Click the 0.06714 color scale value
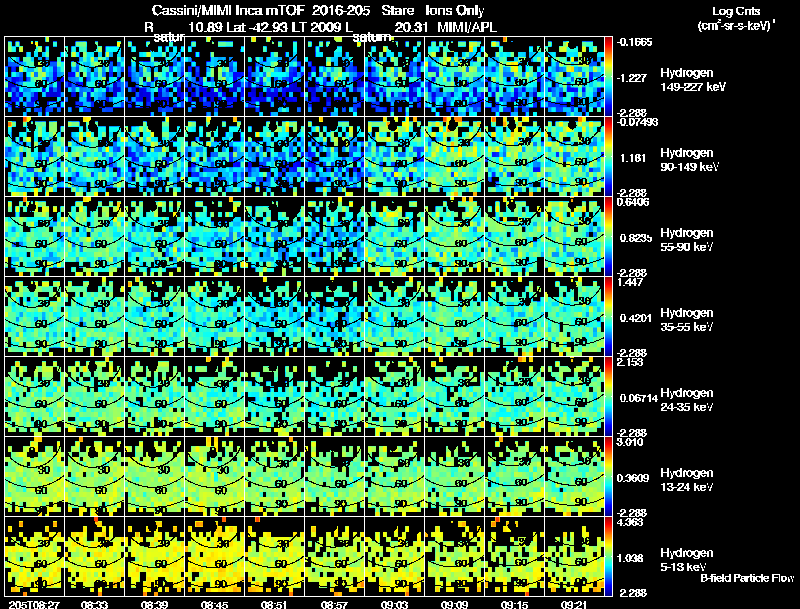 (x=638, y=398)
